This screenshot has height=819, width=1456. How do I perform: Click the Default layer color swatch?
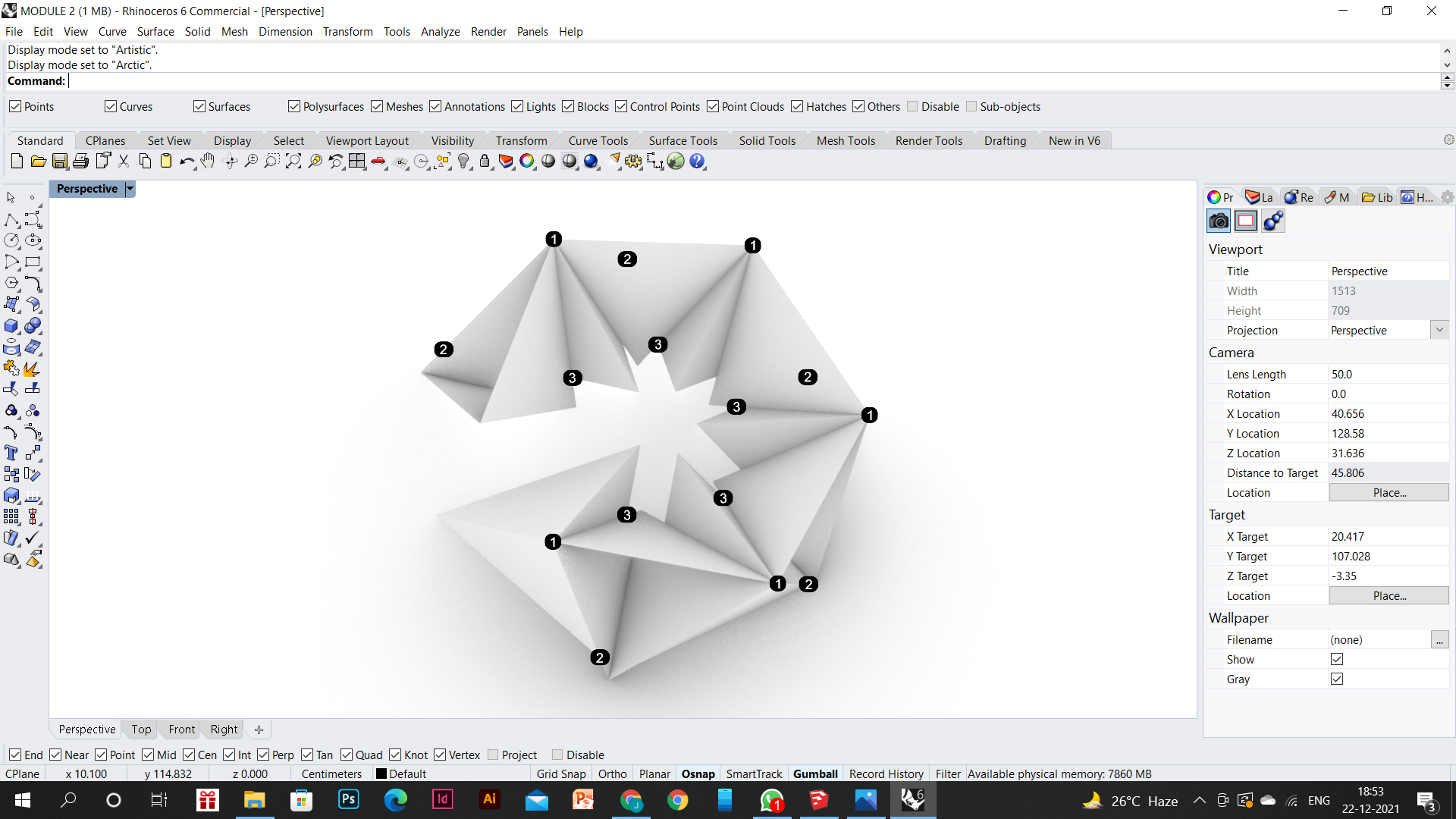(x=381, y=773)
